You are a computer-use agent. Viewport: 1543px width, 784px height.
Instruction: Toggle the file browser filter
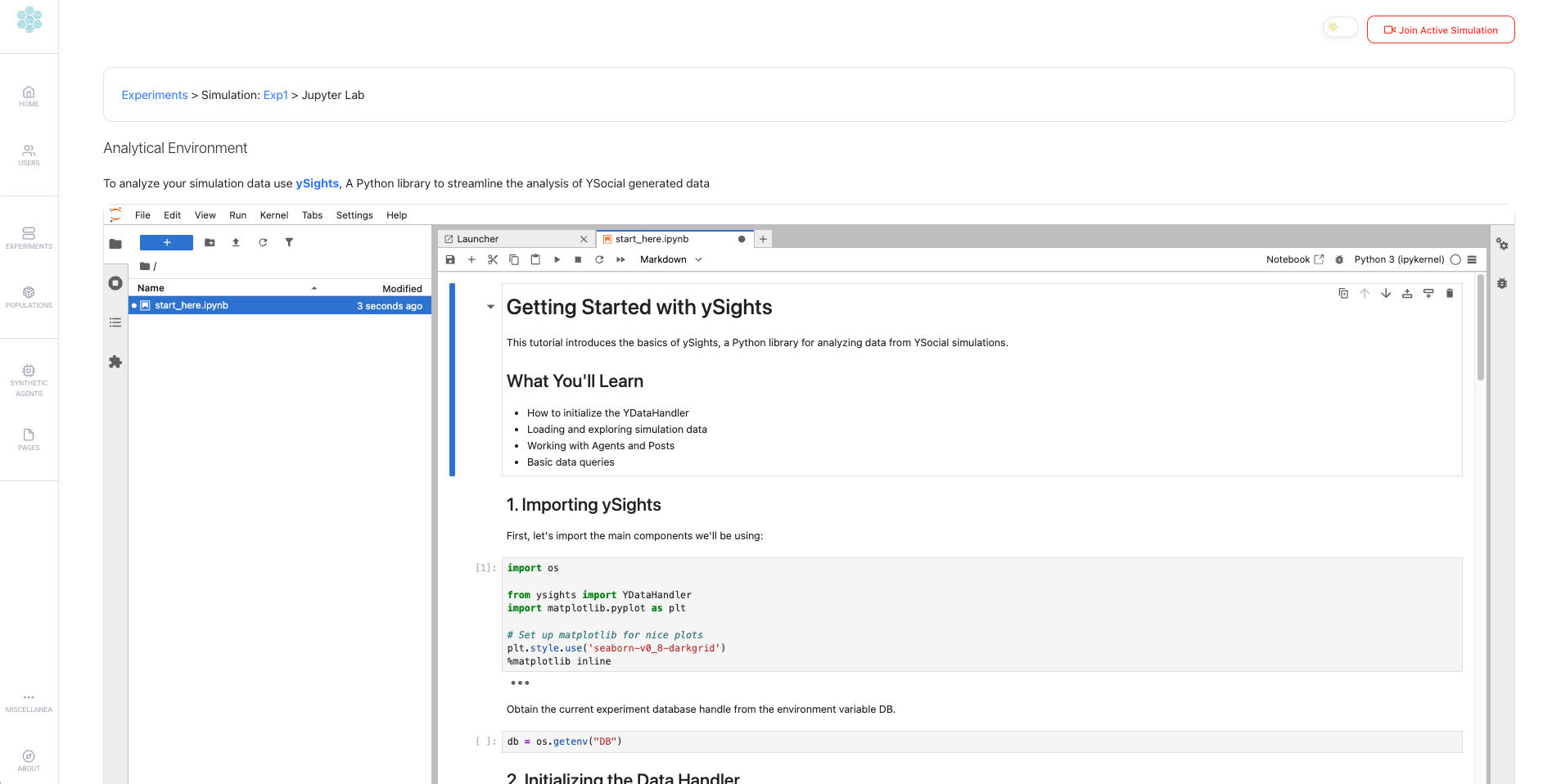point(289,242)
